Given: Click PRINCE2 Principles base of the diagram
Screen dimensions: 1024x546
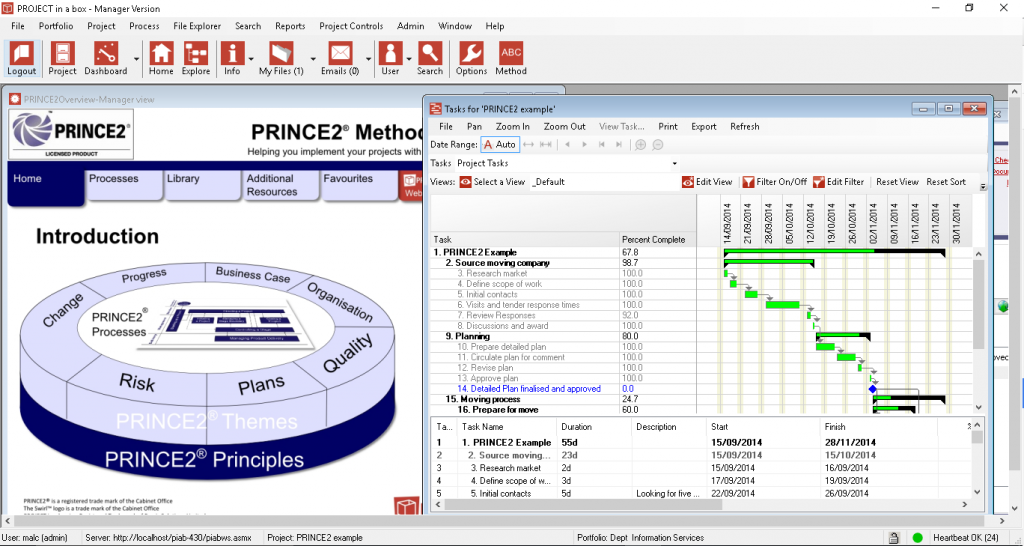Looking at the screenshot, I should point(204,459).
